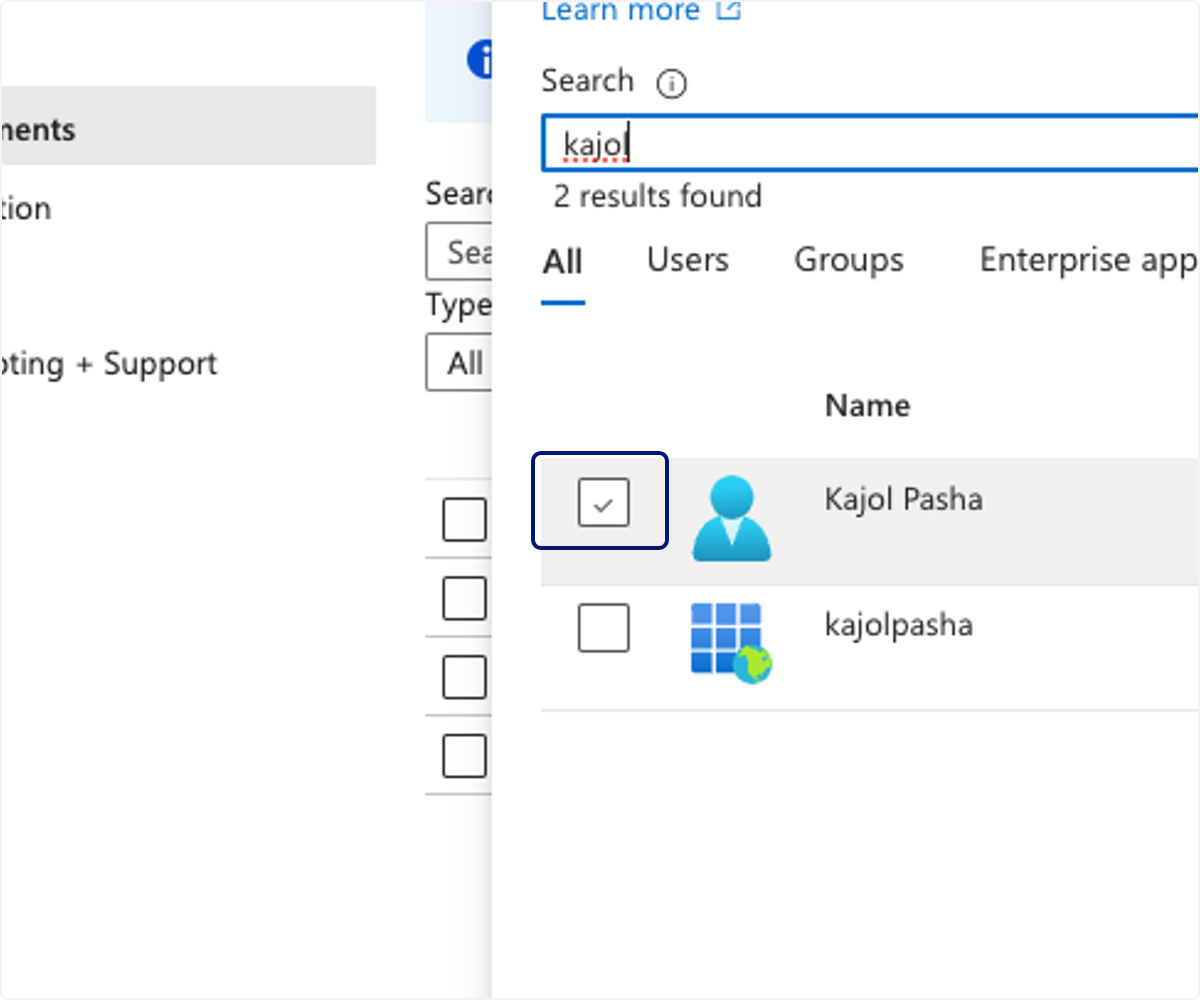This screenshot has height=1000, width=1200.
Task: Open the Type All dropdown behind the panel
Action: (459, 362)
